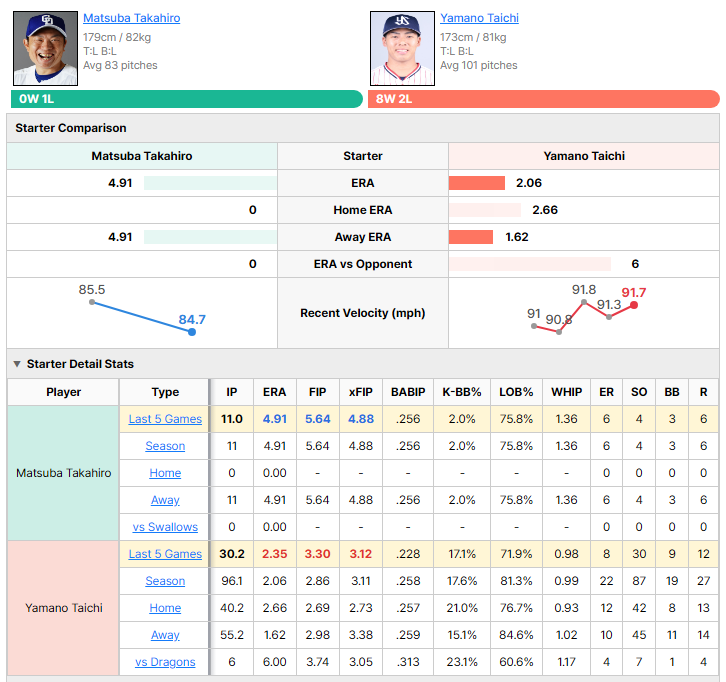Screen dimensions: 726x682
Task: Click Yamano Taichi's player photo
Action: tap(402, 49)
